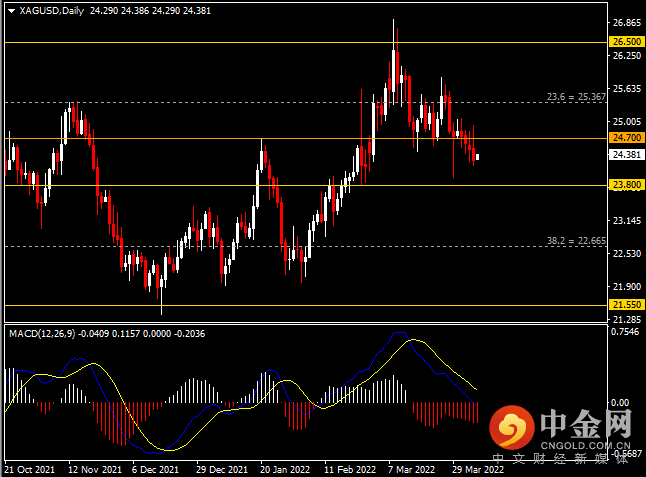Screen dimensions: 646x477
Task: Click the 7 Mar 2022 date label
Action: [412, 470]
